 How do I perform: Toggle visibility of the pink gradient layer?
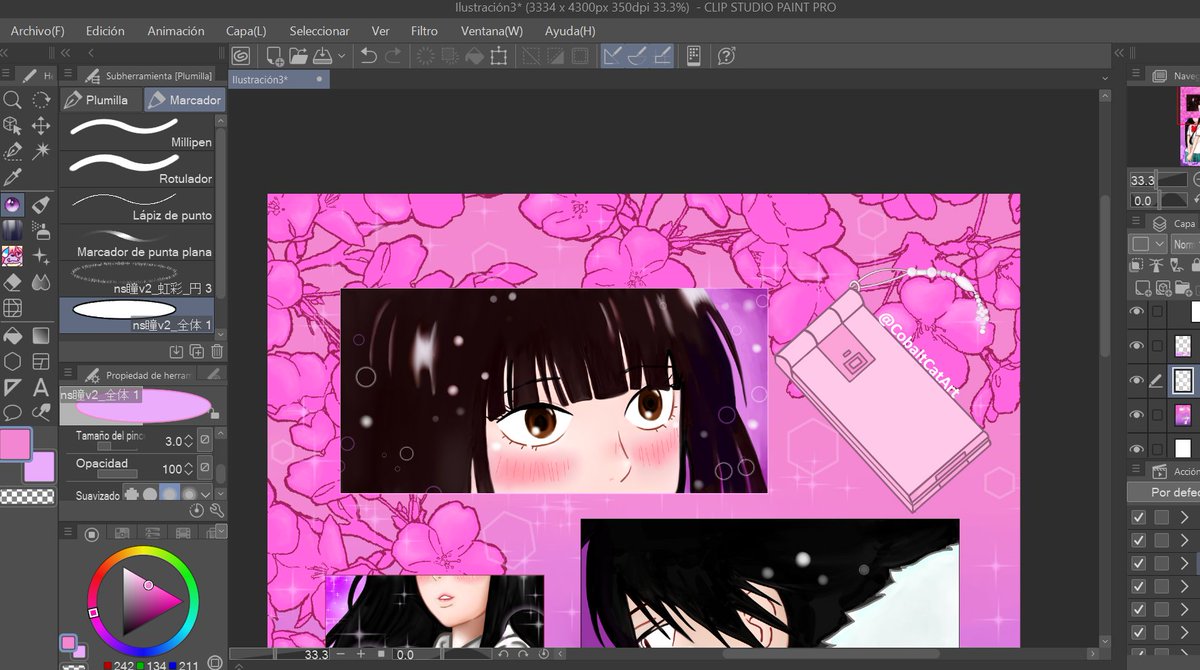click(x=1135, y=414)
